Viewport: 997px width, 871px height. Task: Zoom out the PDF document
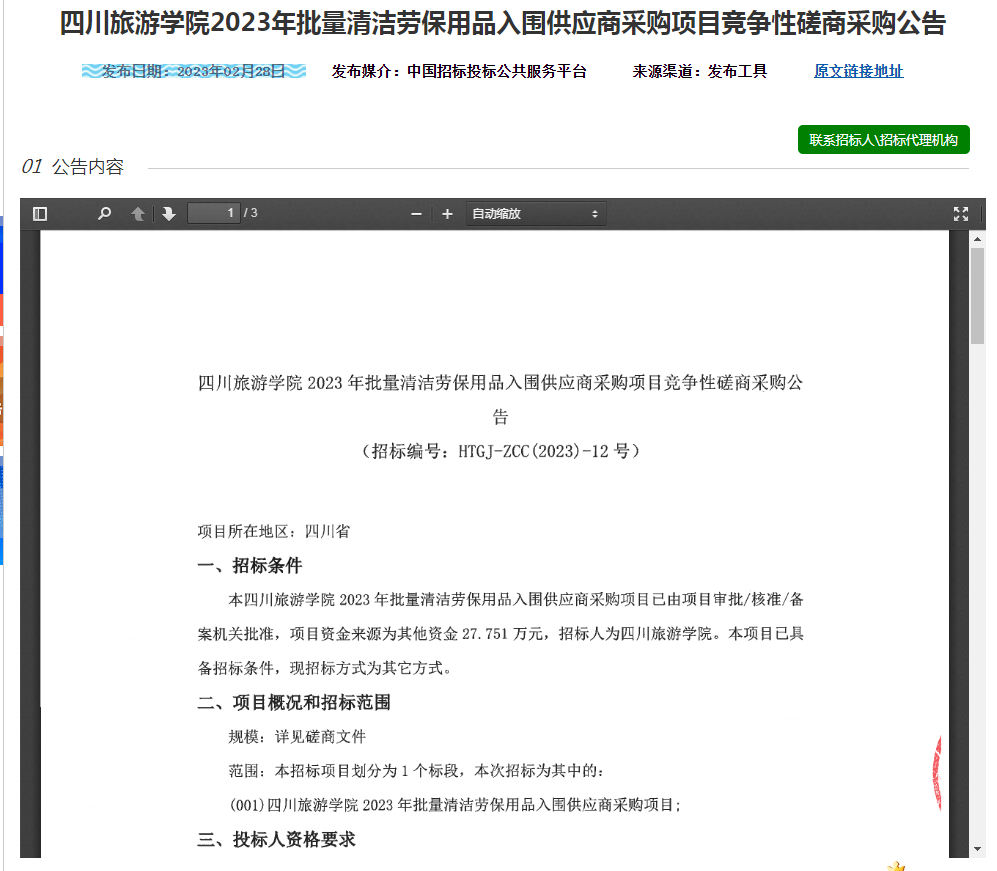416,214
